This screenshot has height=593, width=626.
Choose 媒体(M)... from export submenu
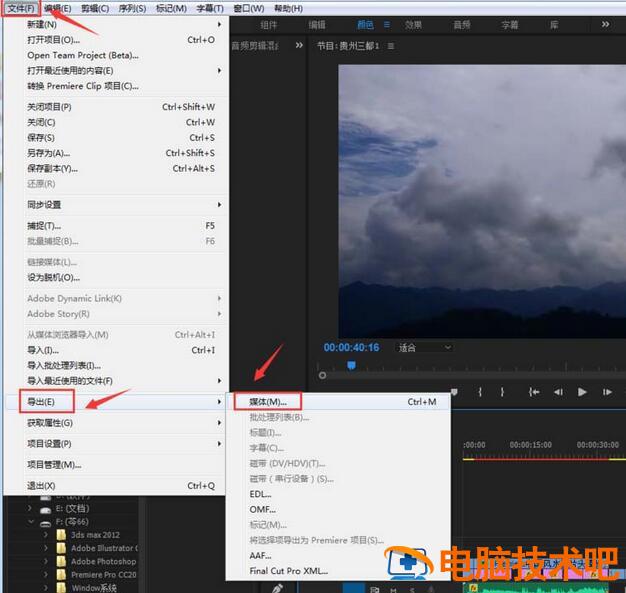click(x=338, y=402)
